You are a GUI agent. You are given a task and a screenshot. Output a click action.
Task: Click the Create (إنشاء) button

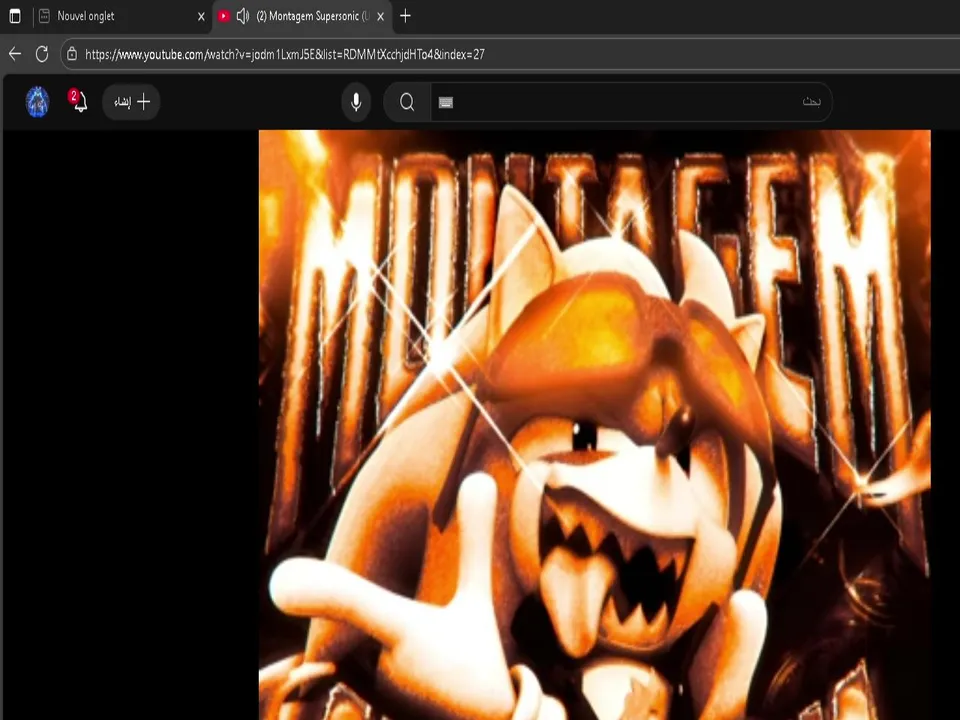[x=131, y=102]
